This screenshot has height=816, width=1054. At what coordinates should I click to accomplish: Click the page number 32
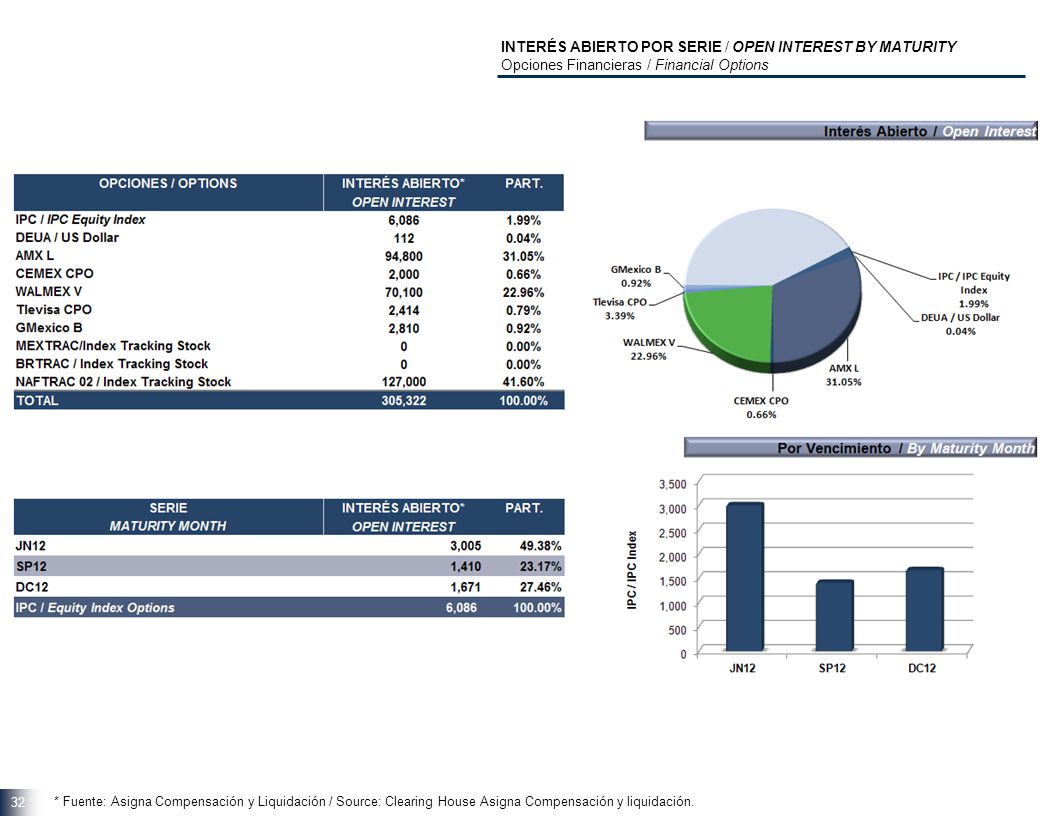point(17,802)
